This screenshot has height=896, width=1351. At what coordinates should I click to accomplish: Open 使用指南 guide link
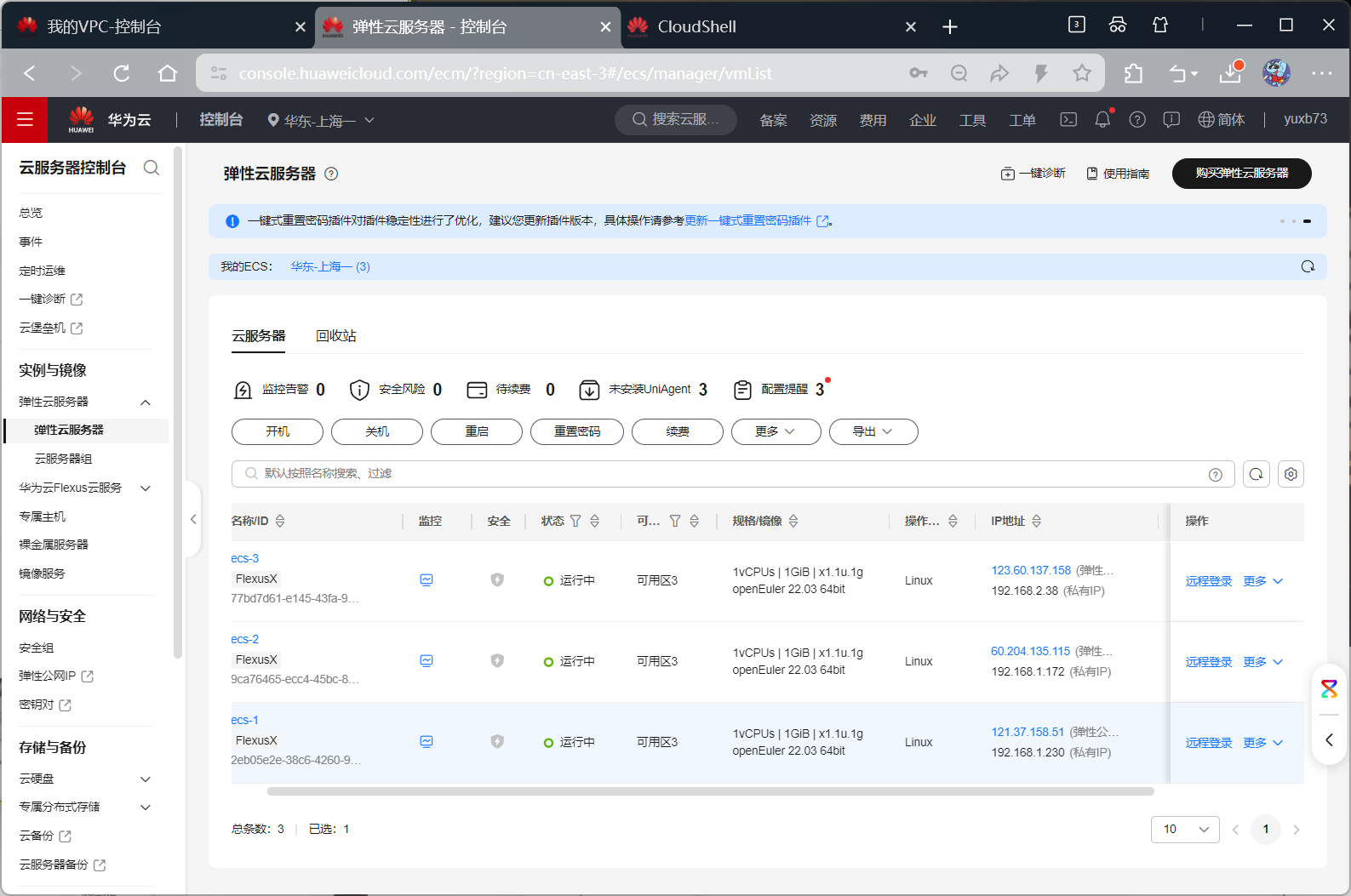[x=1118, y=174]
